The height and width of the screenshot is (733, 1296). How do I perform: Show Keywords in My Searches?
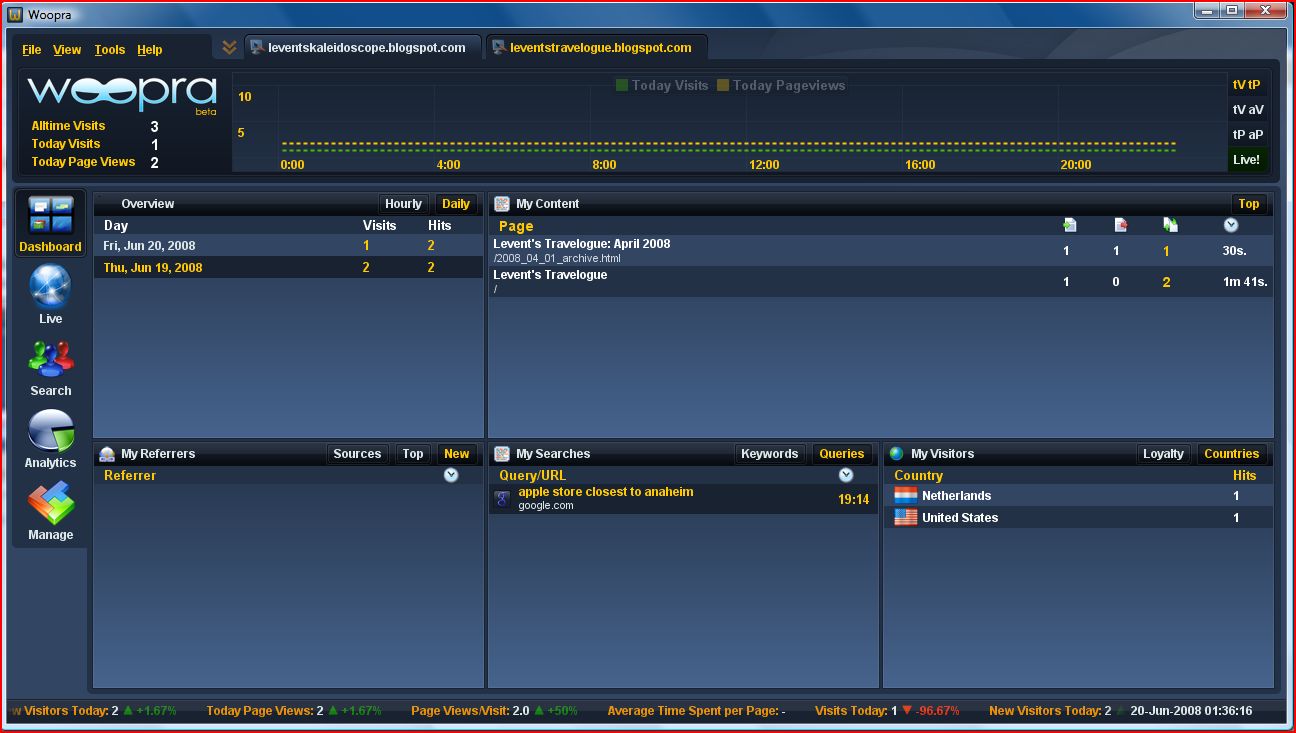[769, 453]
